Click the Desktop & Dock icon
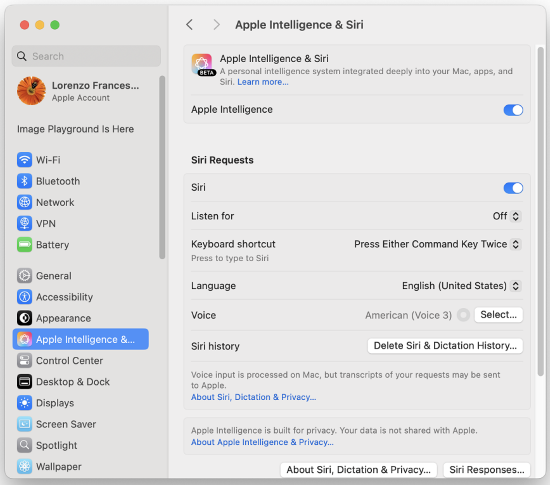The image size is (550, 485). 24,382
